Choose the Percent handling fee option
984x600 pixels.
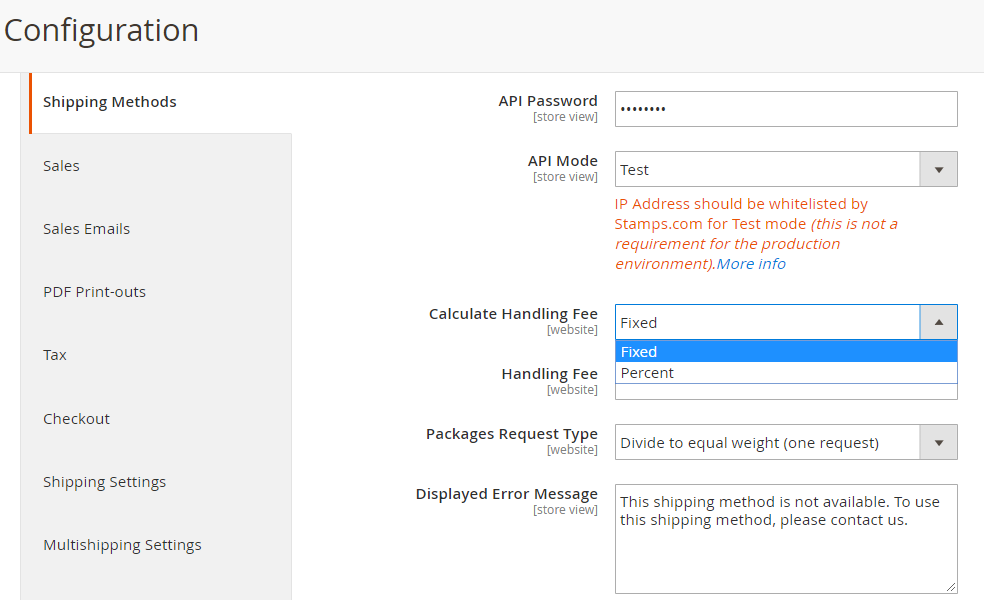pos(785,373)
